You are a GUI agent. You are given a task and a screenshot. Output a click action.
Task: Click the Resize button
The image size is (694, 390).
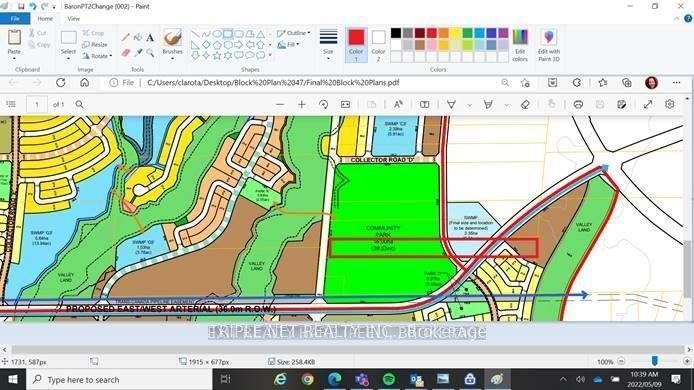95,45
